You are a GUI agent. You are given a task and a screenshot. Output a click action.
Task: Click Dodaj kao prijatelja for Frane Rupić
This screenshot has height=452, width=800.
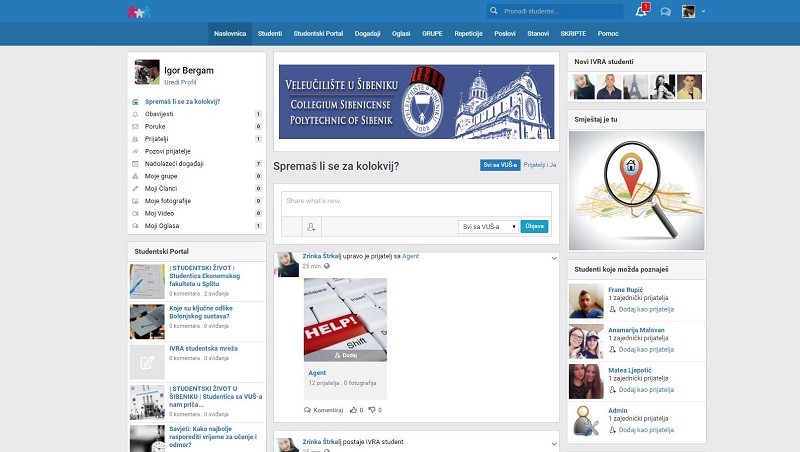pos(645,309)
